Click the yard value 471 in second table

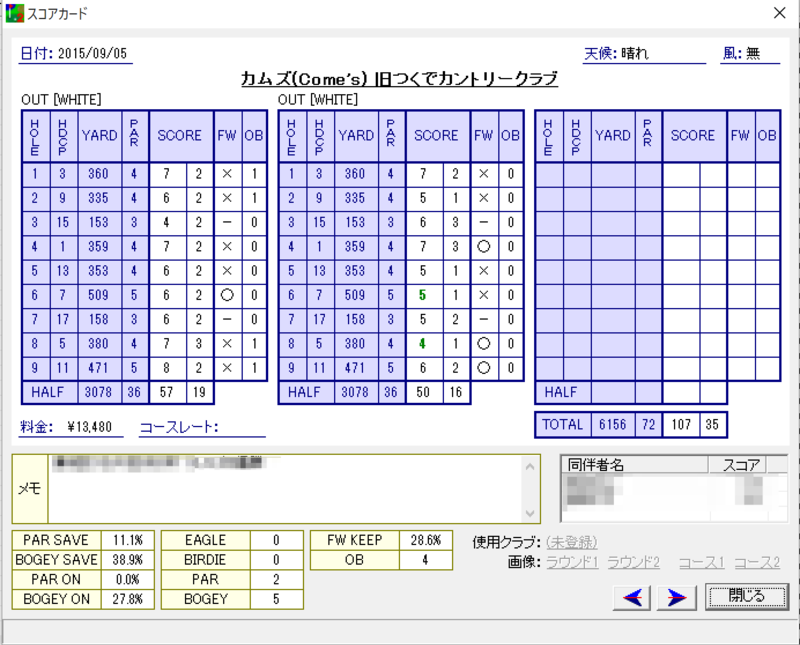pyautogui.click(x=355, y=367)
